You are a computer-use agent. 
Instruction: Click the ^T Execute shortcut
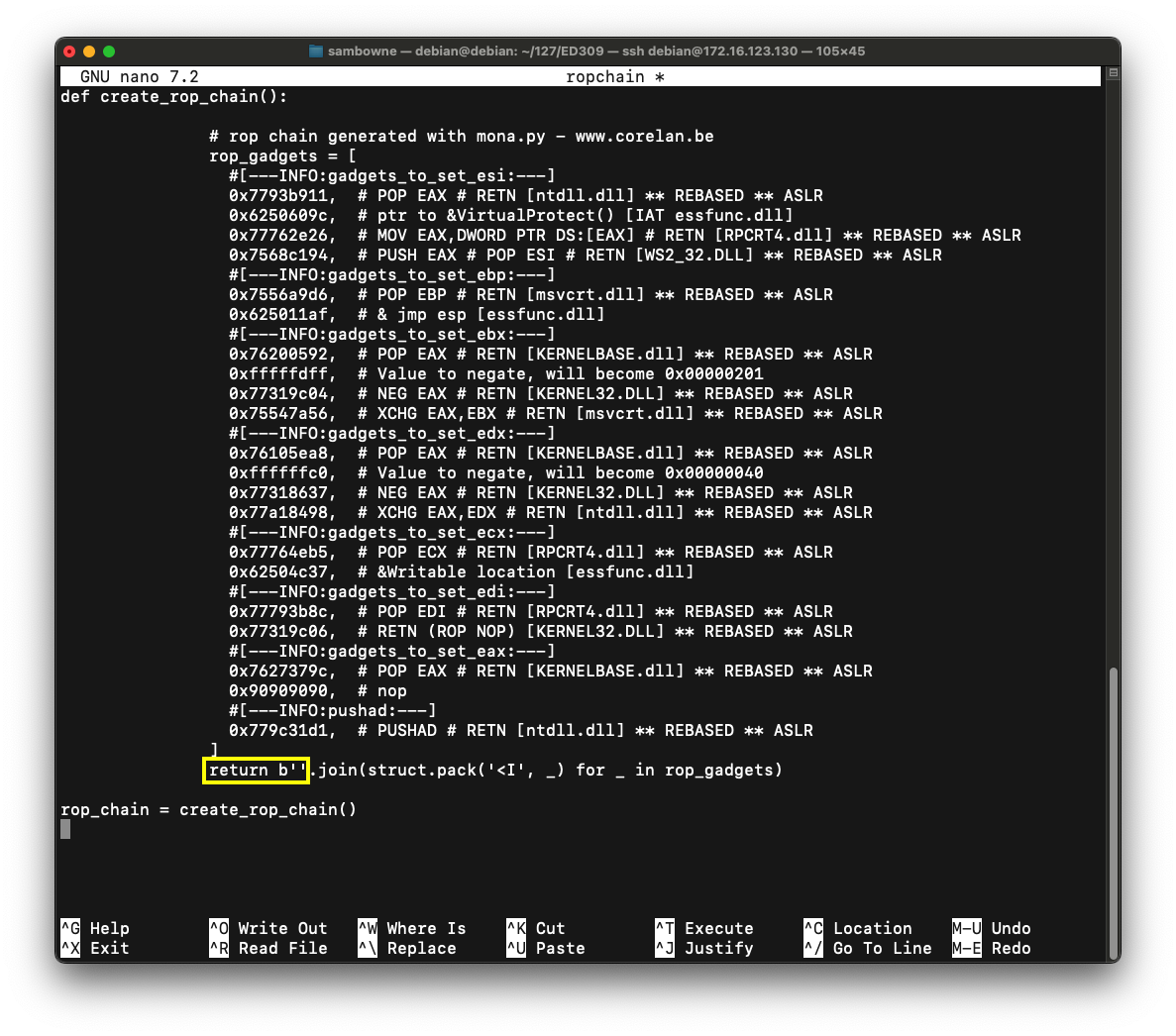coord(704,928)
